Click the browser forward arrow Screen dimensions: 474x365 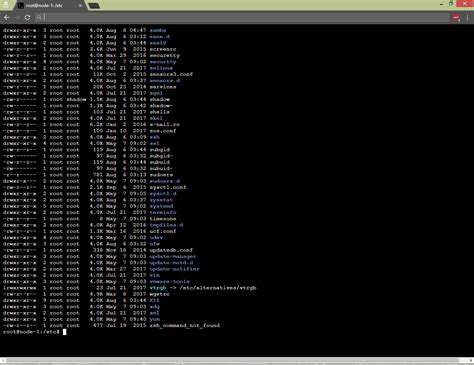pyautogui.click(x=17, y=17)
